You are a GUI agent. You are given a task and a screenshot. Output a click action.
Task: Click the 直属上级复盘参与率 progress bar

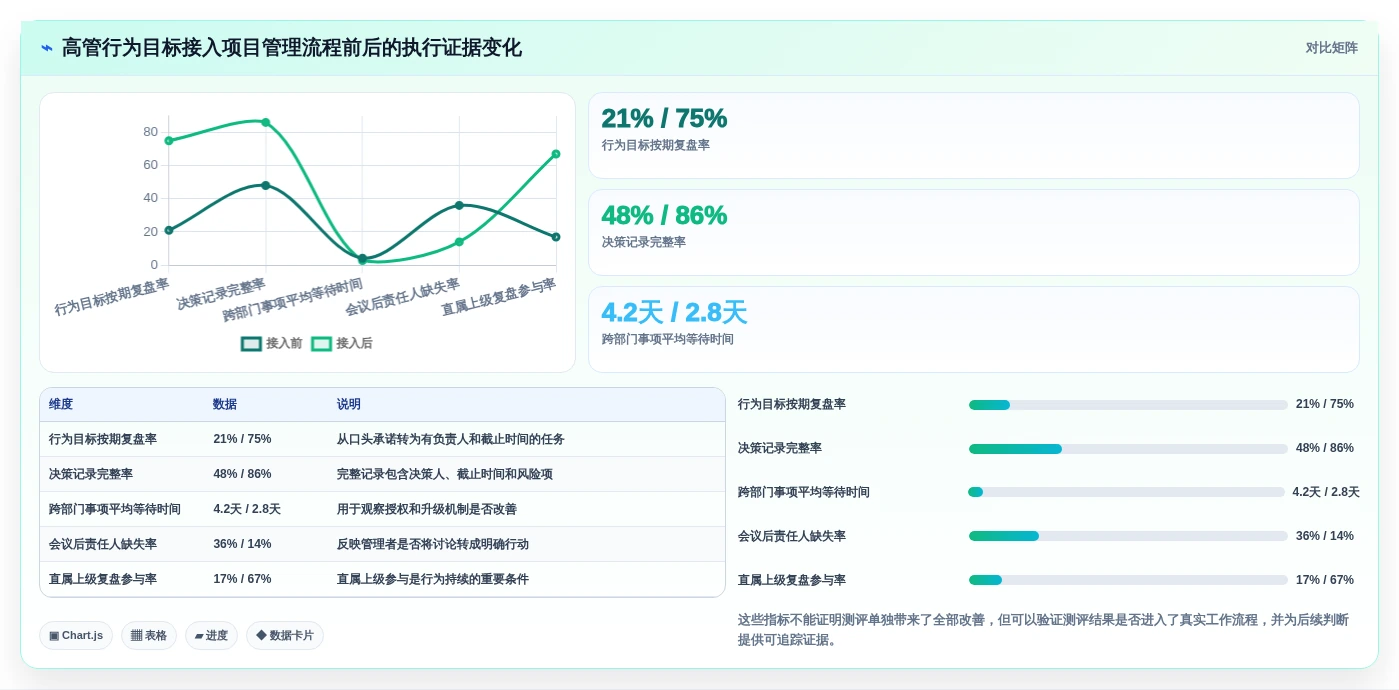1128,580
